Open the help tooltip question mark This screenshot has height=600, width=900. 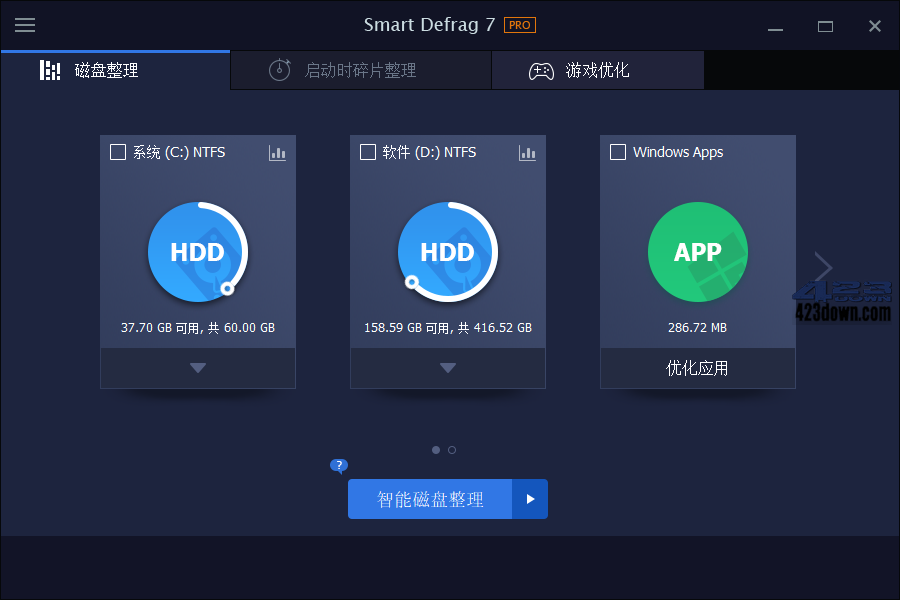click(338, 466)
